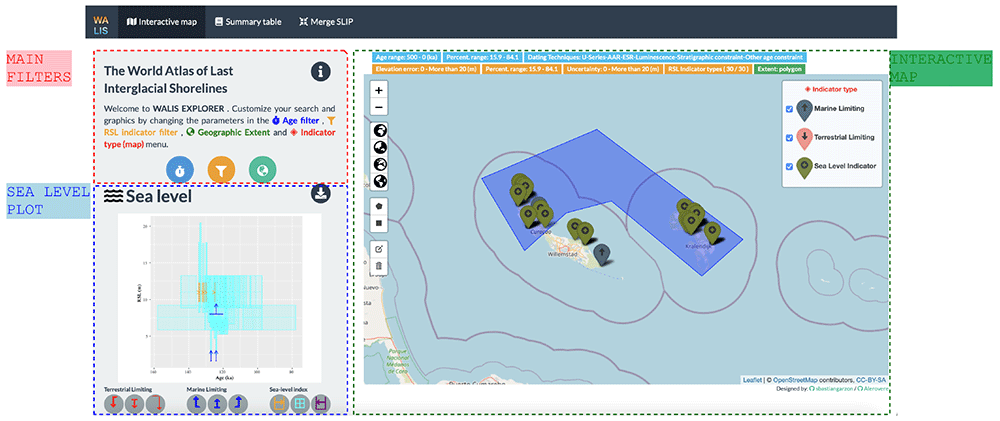This screenshot has height=421, width=1000.
Task: Click the 'Age range: 500 - 0 (ka)' tag
Action: coord(406,57)
